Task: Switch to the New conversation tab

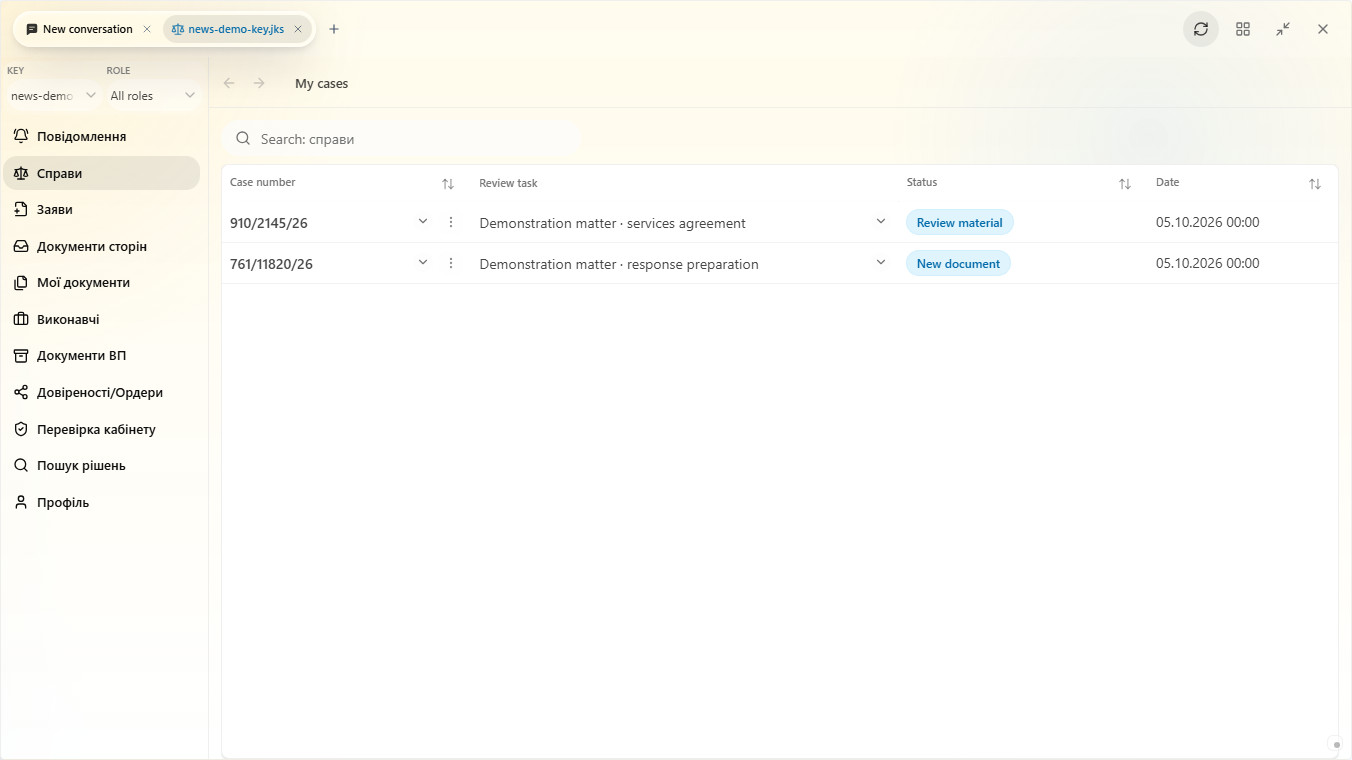Action: pyautogui.click(x=88, y=29)
